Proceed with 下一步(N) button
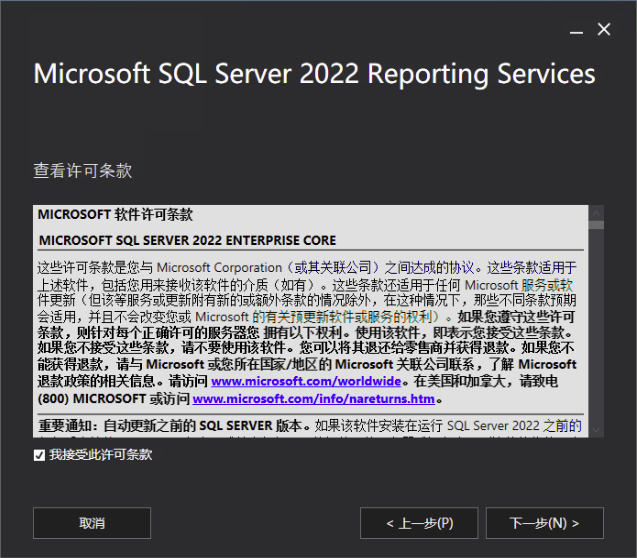This screenshot has width=637, height=558. pos(545,523)
